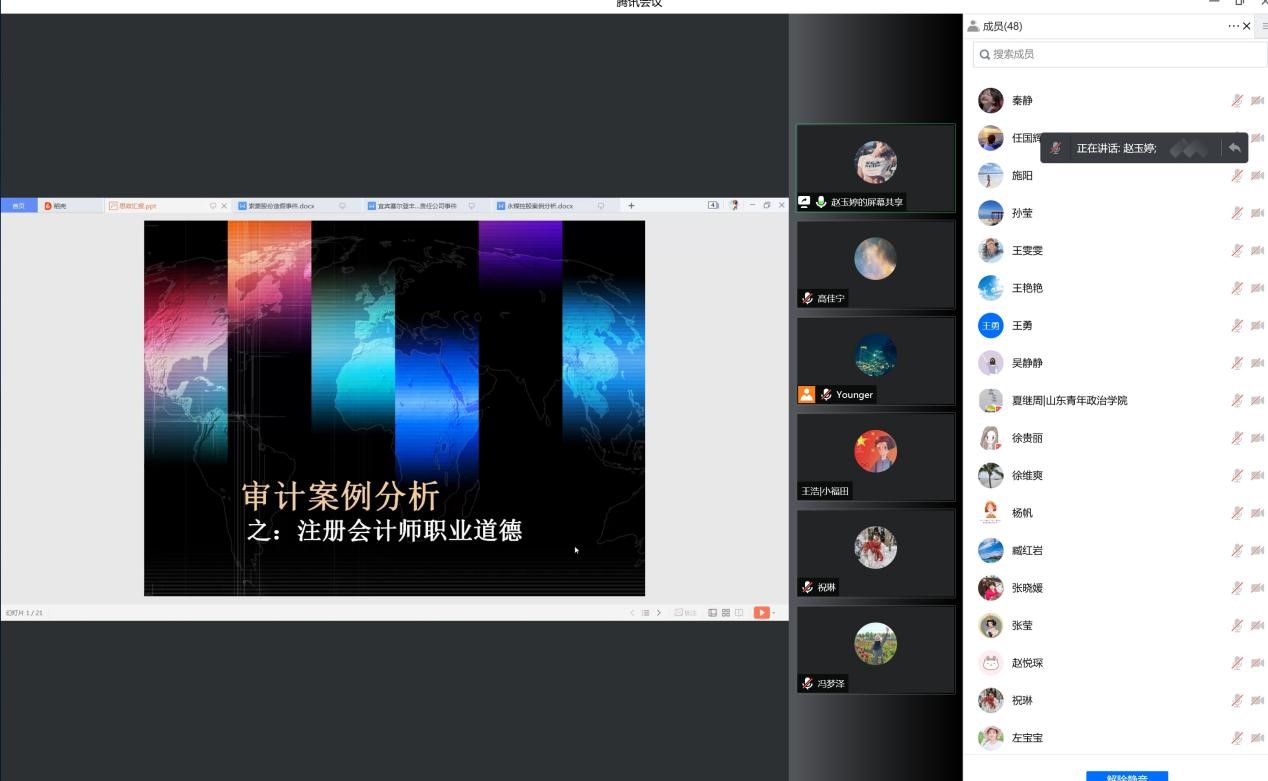Viewport: 1268px width, 781px height.
Task: Open slide list icon between navigation arrows
Action: tap(645, 613)
